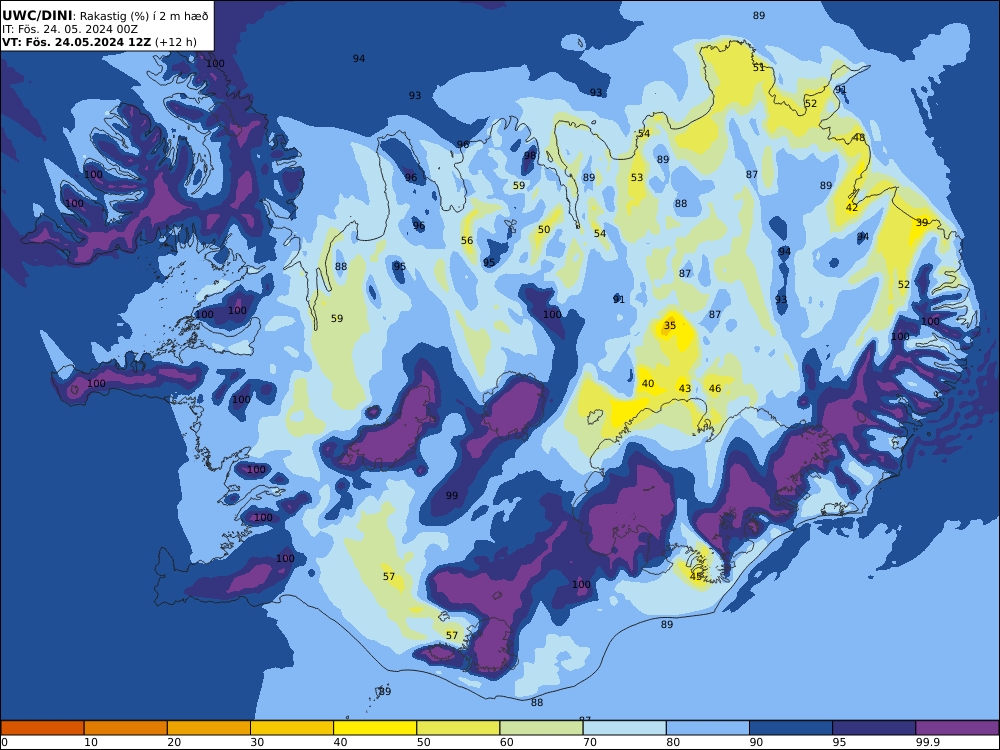
Task: Click the legend label '40'
Action: click(x=341, y=742)
